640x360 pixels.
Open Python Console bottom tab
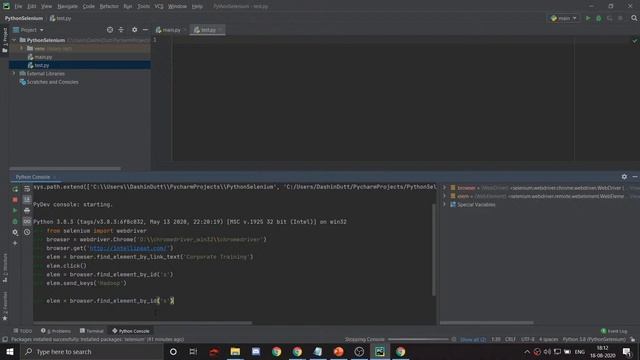[x=131, y=331]
